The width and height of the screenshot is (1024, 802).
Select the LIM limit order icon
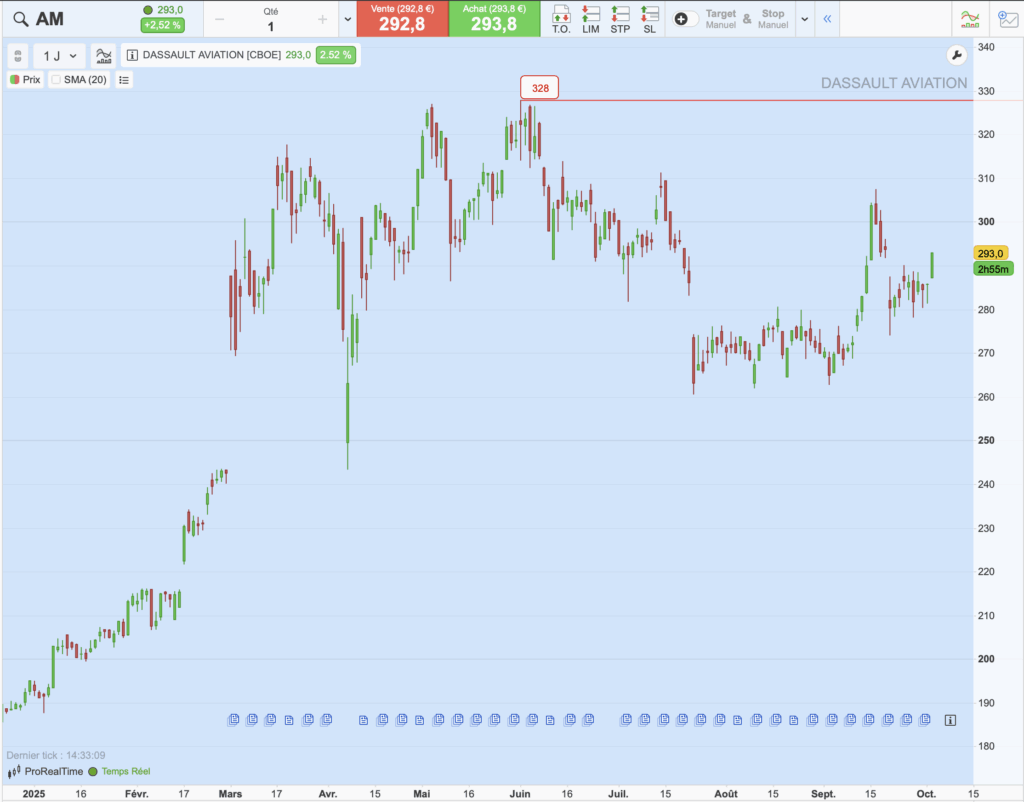pyautogui.click(x=591, y=18)
